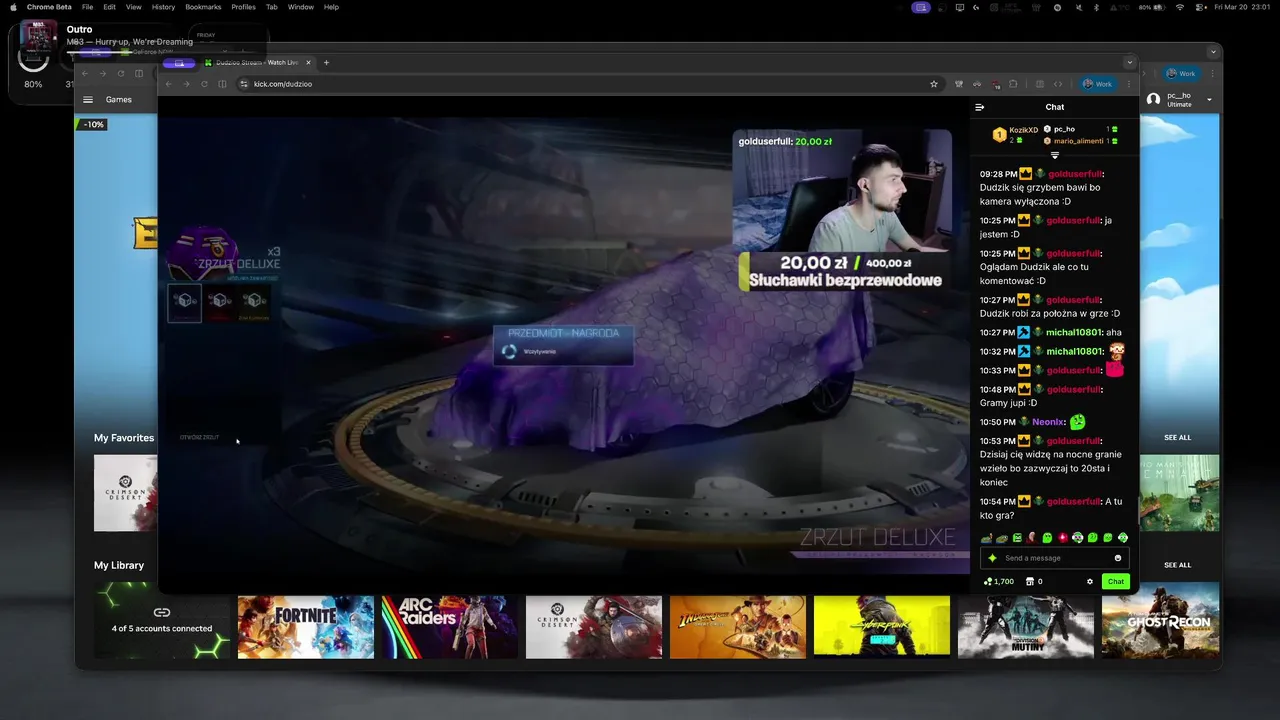Expand the chat leaderboard chevron
1280x720 pixels.
(1054, 155)
